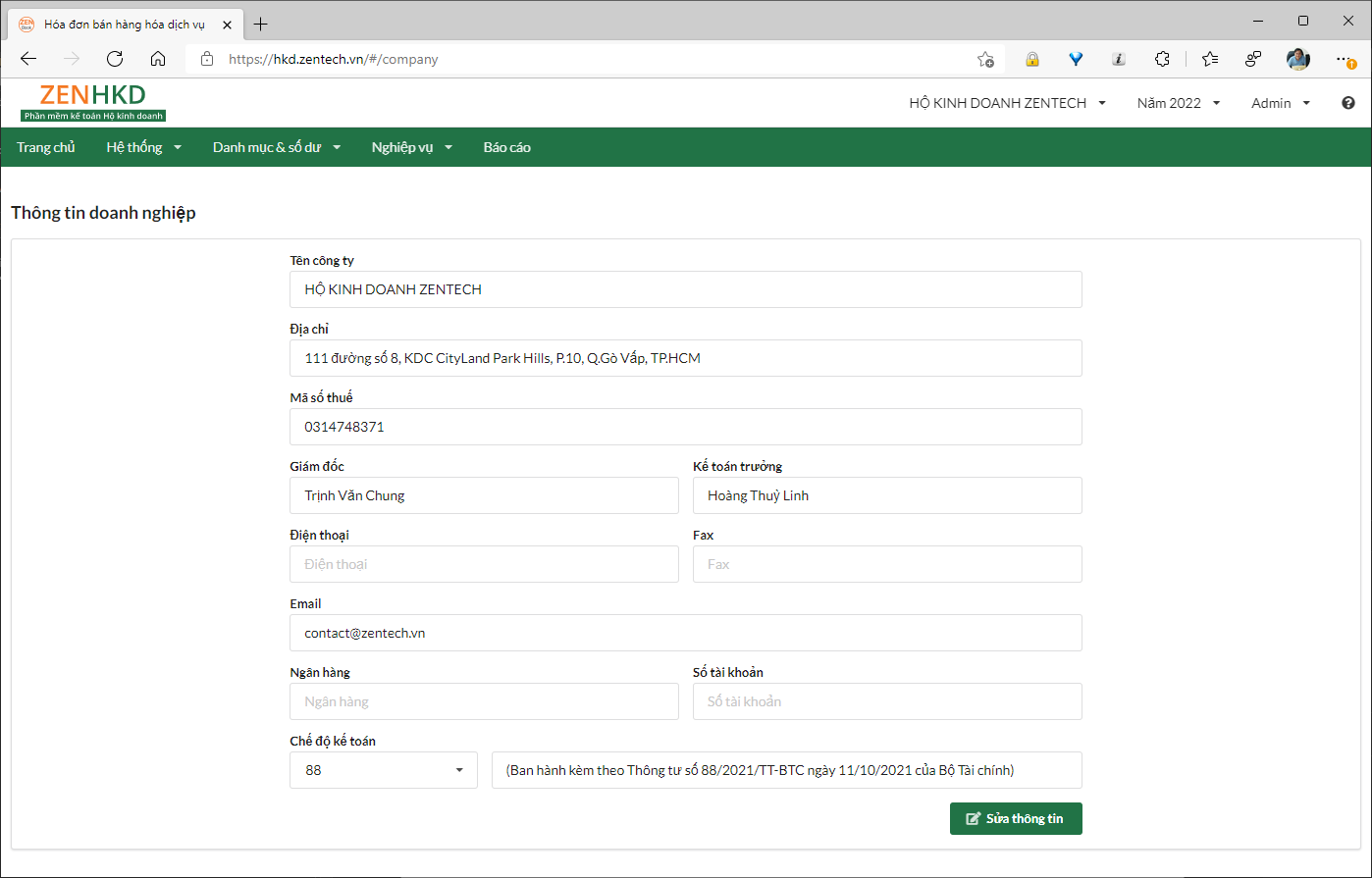The width and height of the screenshot is (1372, 878).
Task: Open a new browser tab
Action: click(260, 24)
